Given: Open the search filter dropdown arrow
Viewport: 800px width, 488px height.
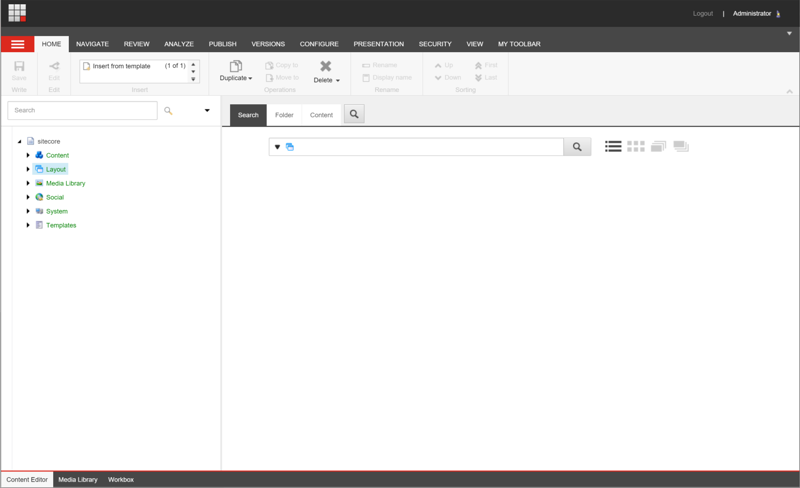Looking at the screenshot, I should pos(278,147).
